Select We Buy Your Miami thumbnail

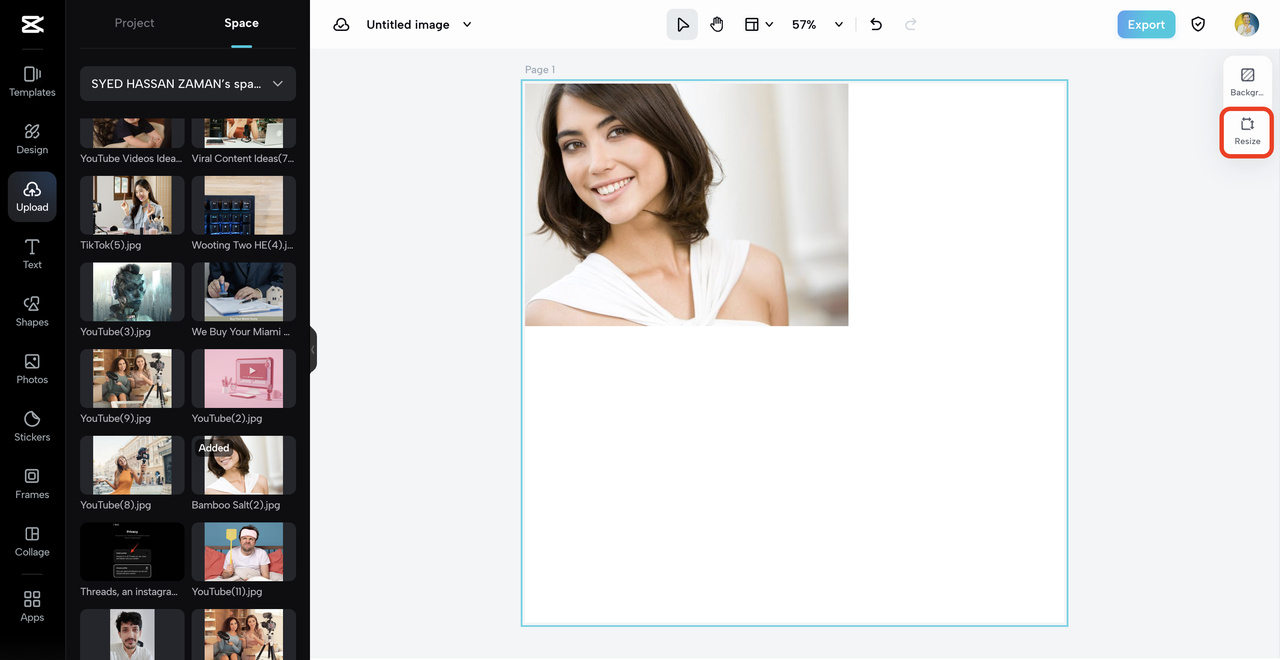pyautogui.click(x=244, y=292)
